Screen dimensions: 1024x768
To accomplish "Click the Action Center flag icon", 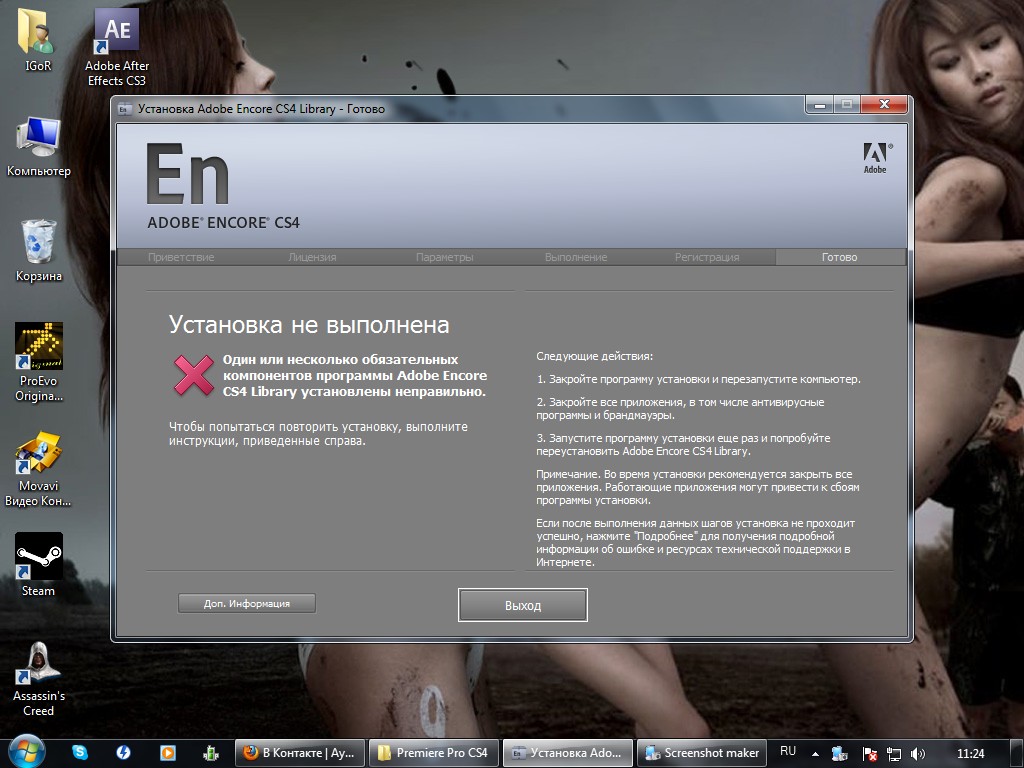I will click(x=869, y=754).
